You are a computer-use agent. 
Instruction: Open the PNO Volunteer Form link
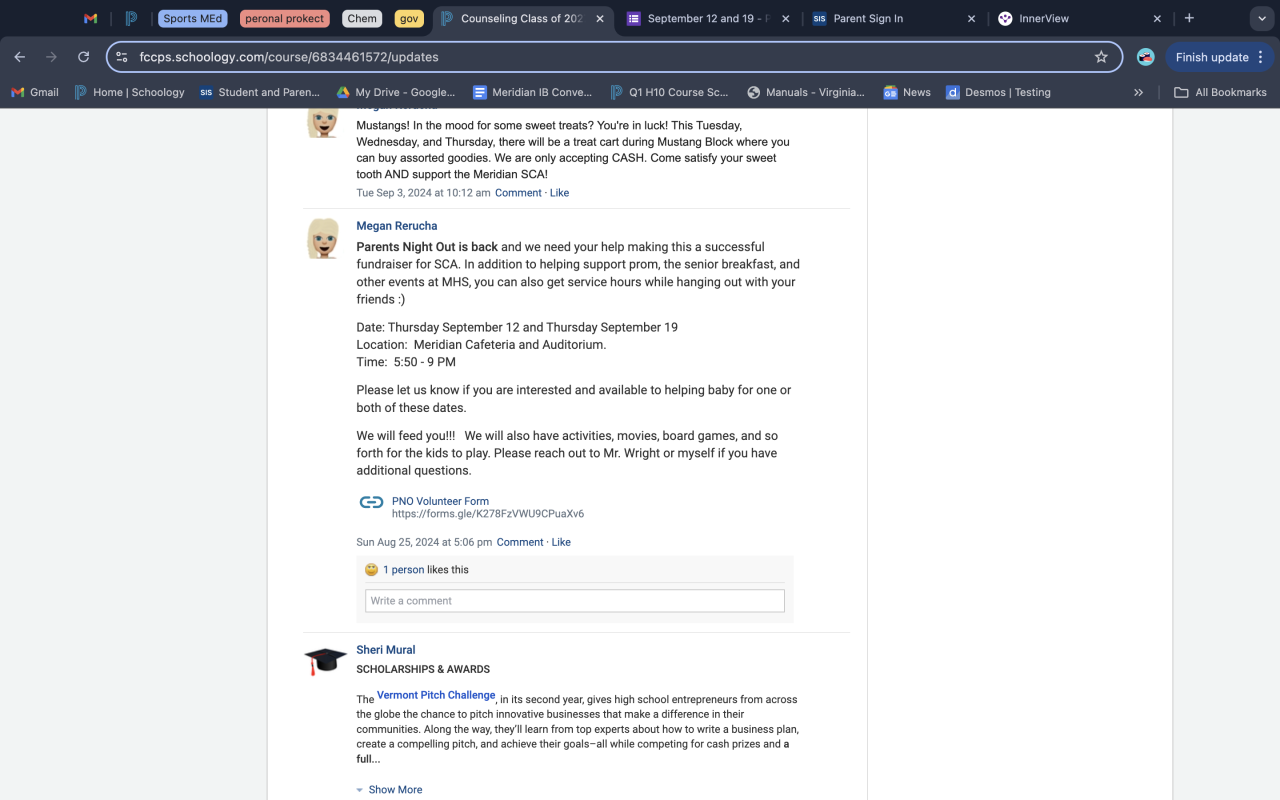click(x=440, y=501)
